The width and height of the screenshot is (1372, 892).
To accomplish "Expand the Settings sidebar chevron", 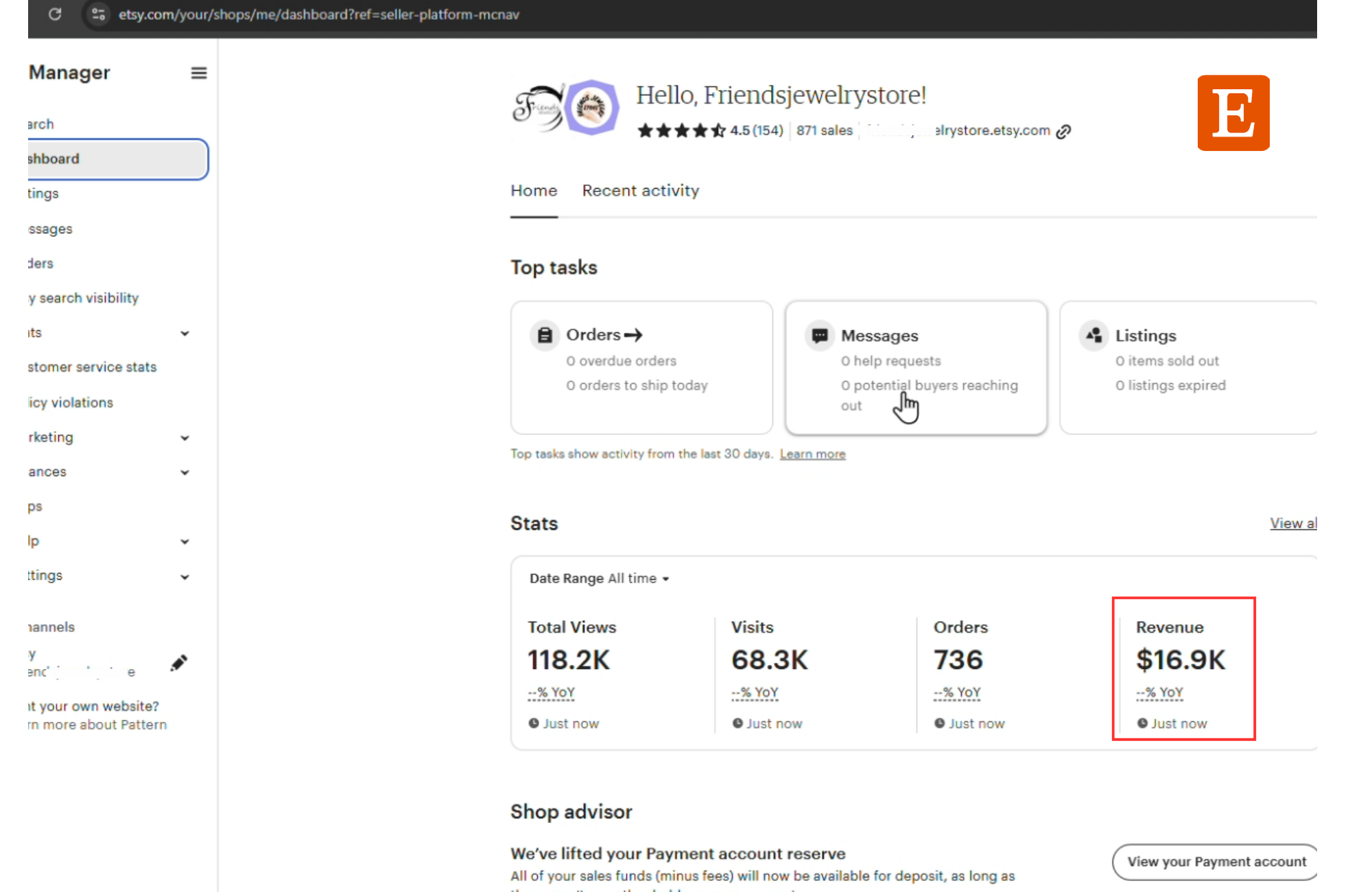I will [185, 576].
